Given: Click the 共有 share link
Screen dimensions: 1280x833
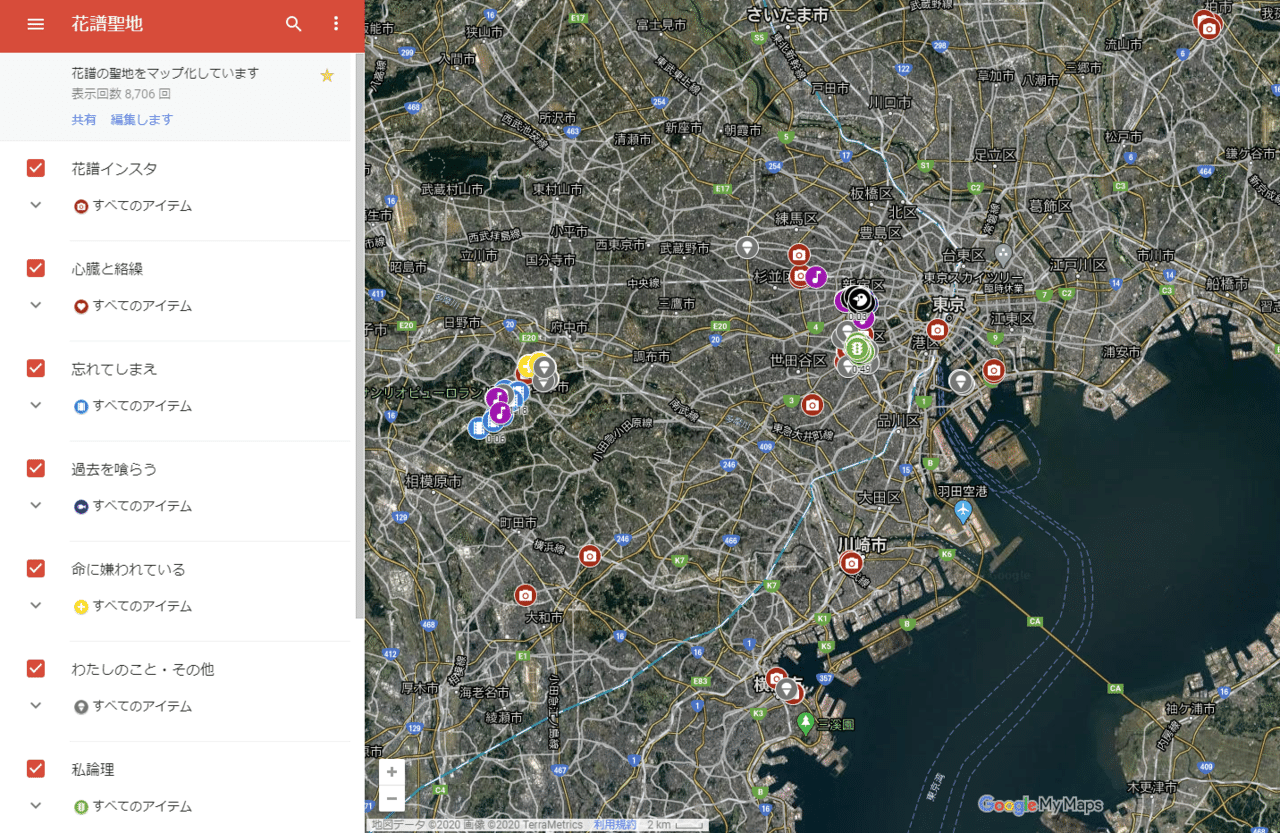Looking at the screenshot, I should point(84,120).
